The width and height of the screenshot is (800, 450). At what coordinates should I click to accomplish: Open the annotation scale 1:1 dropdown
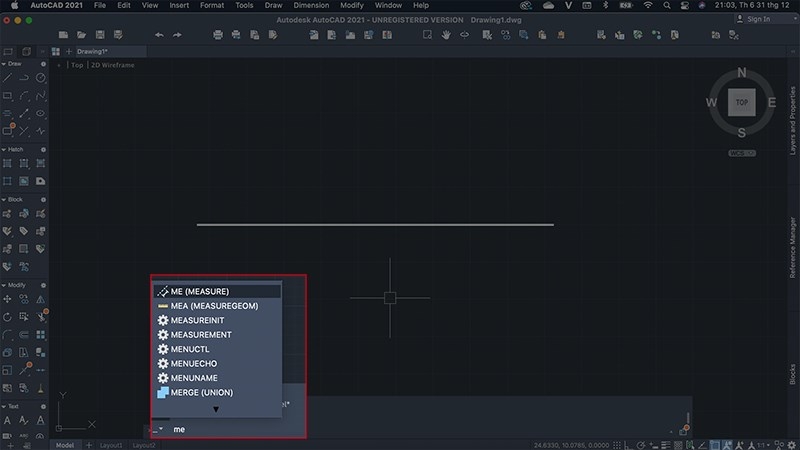pyautogui.click(x=763, y=445)
